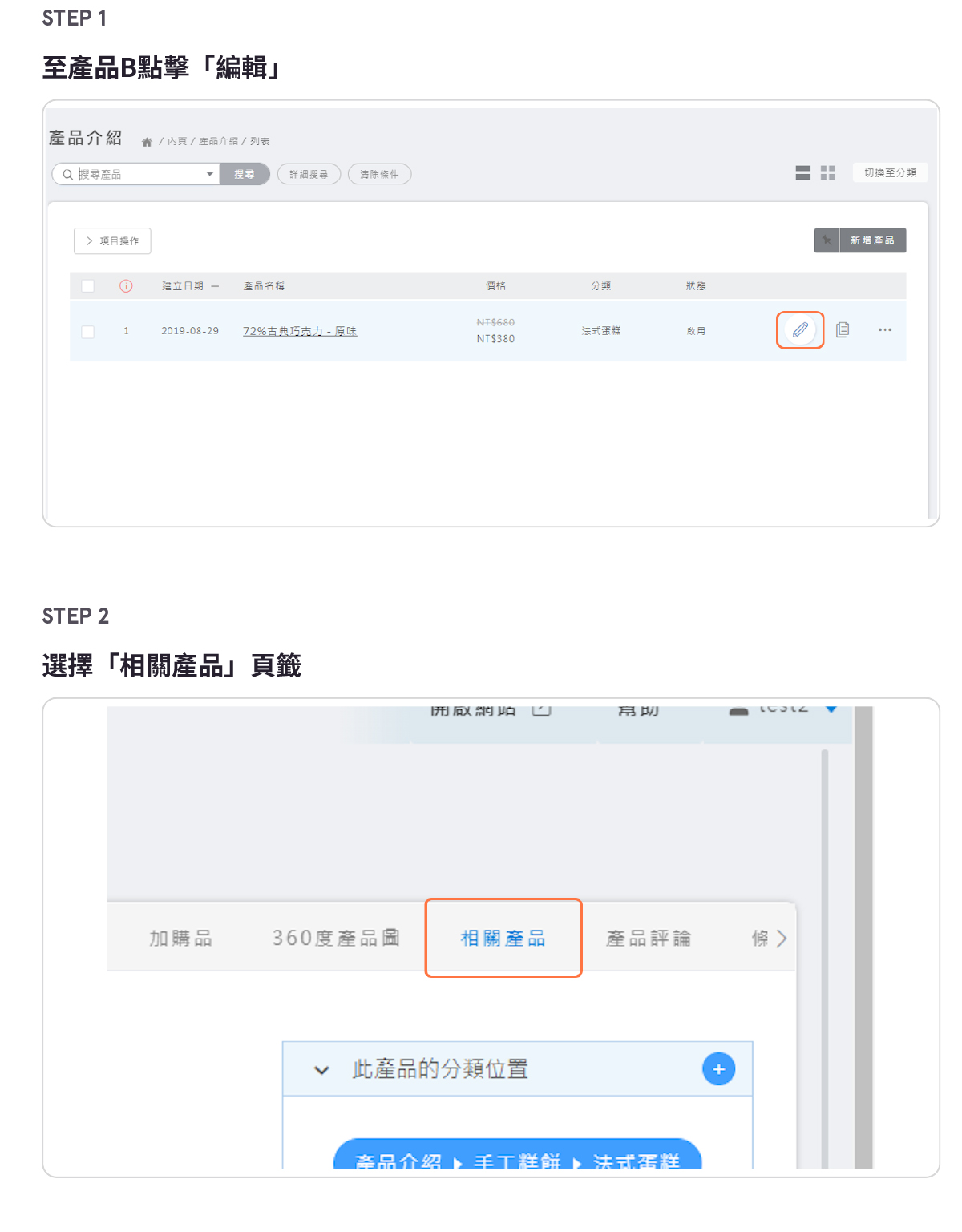Open the 72%古典巧克力 - 原味 product link
This screenshot has width=962, height=1232.
coord(300,331)
